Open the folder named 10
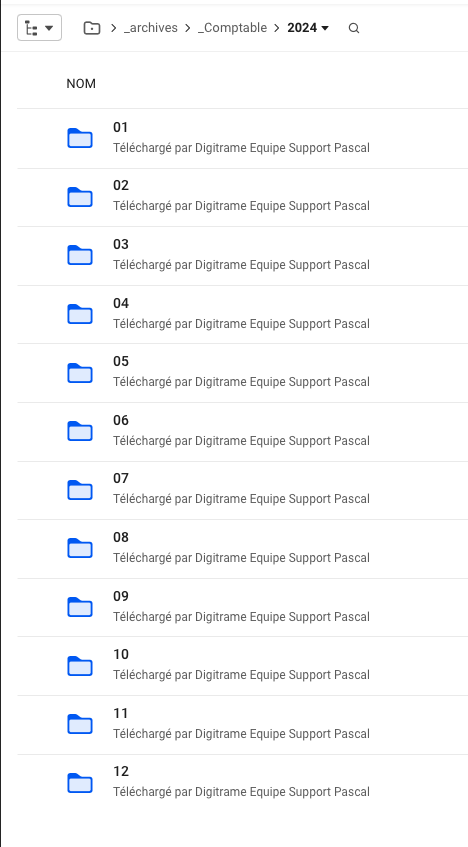The width and height of the screenshot is (468, 847). 121,655
